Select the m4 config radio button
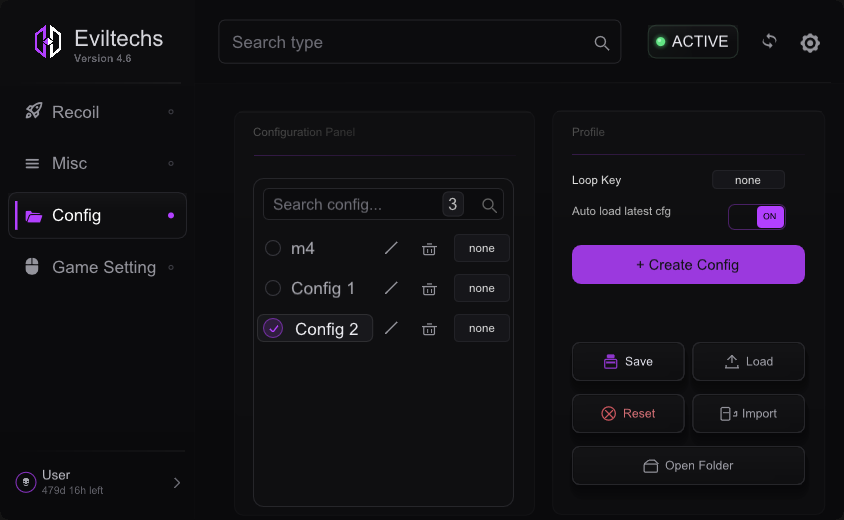844x520 pixels. pyautogui.click(x=273, y=248)
